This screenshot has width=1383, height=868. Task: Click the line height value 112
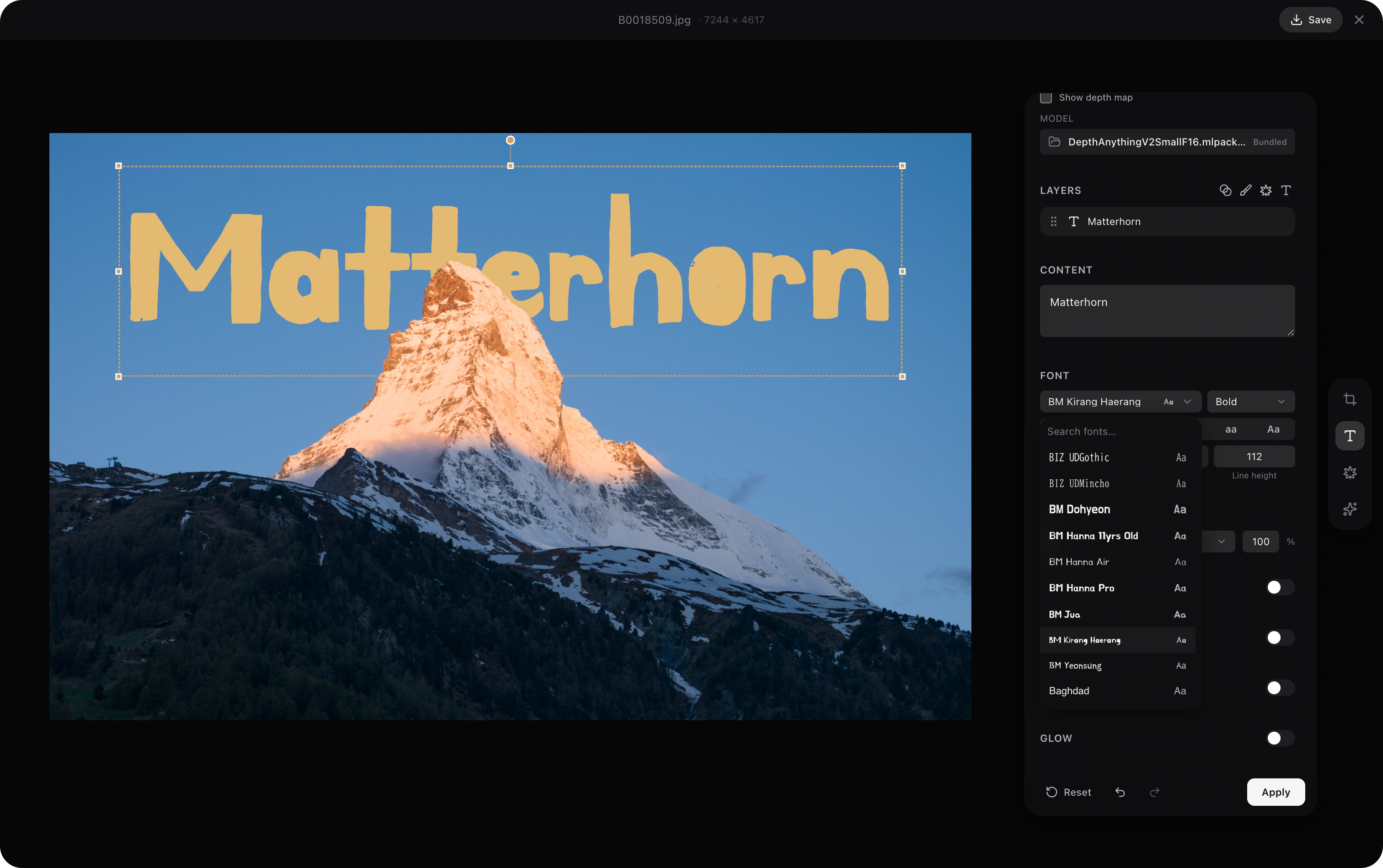pyautogui.click(x=1254, y=457)
